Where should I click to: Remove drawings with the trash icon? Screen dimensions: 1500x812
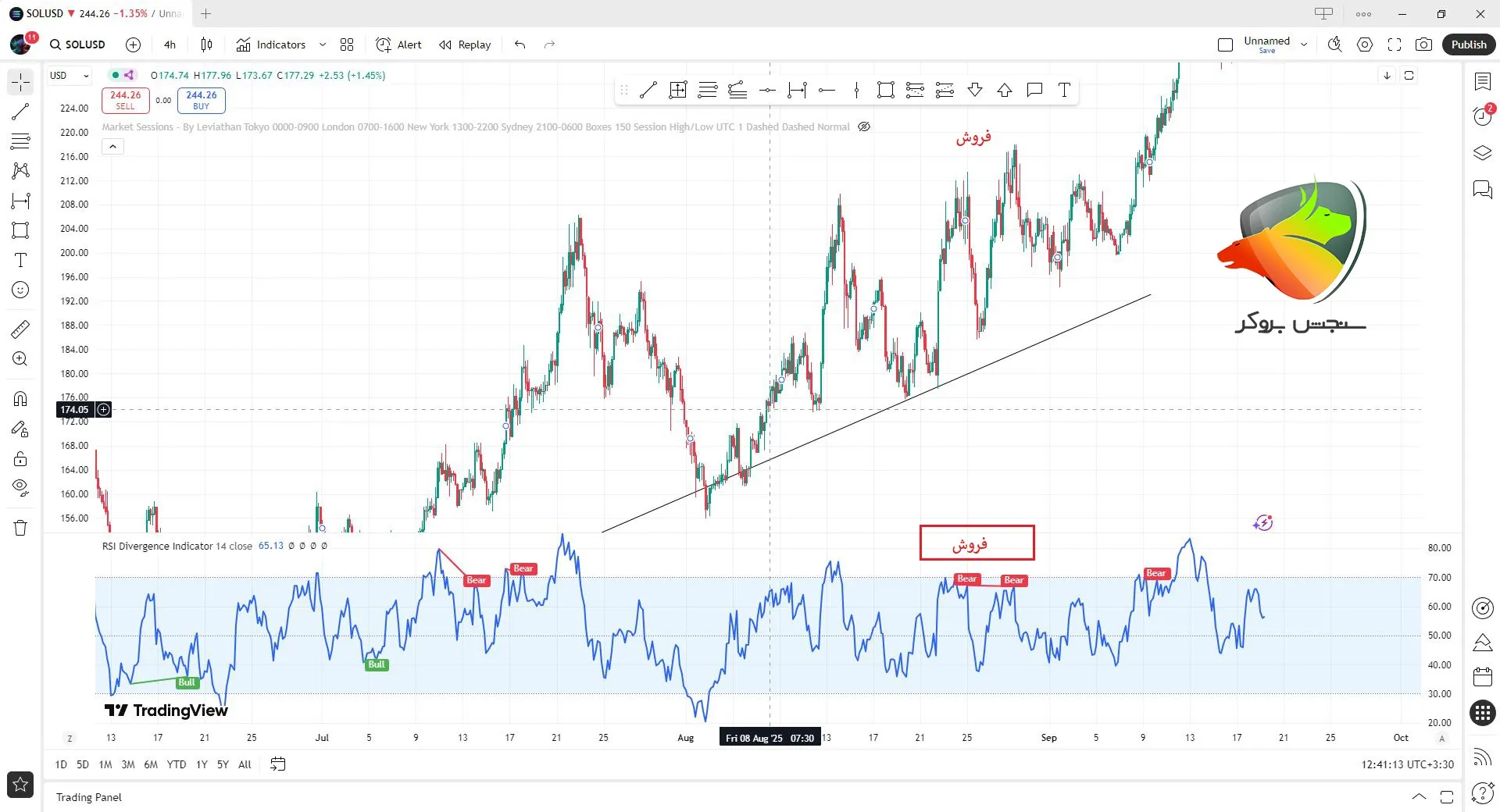(20, 528)
